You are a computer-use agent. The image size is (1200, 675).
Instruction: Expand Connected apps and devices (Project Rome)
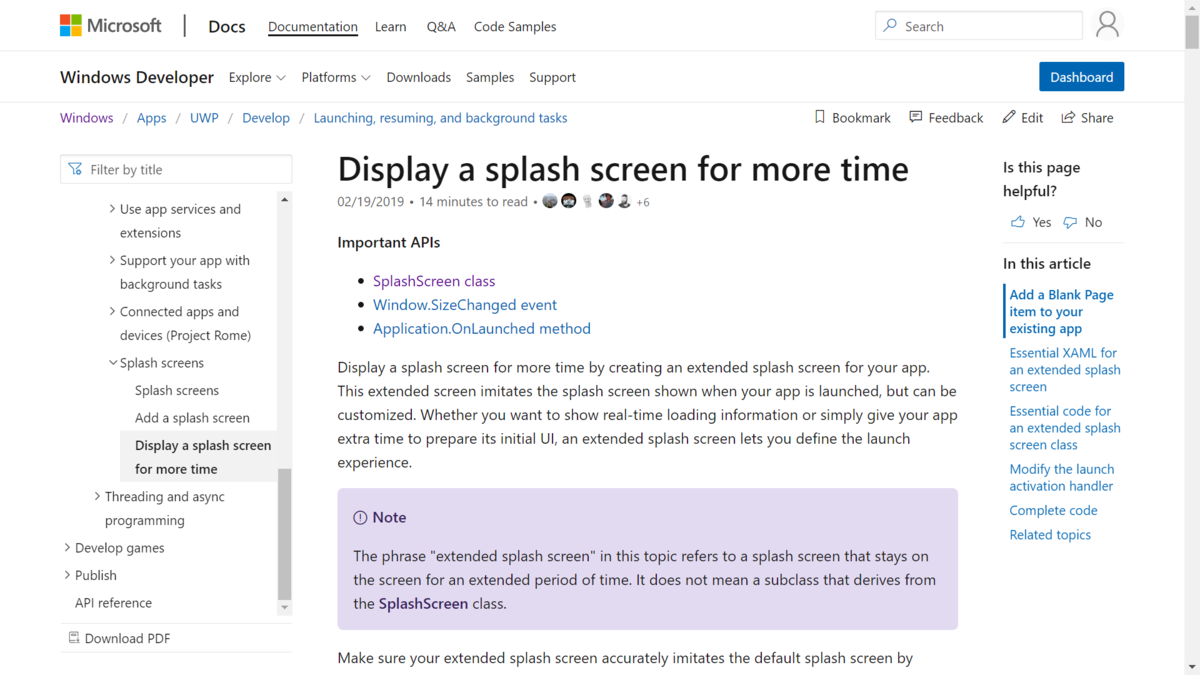[x=112, y=311]
